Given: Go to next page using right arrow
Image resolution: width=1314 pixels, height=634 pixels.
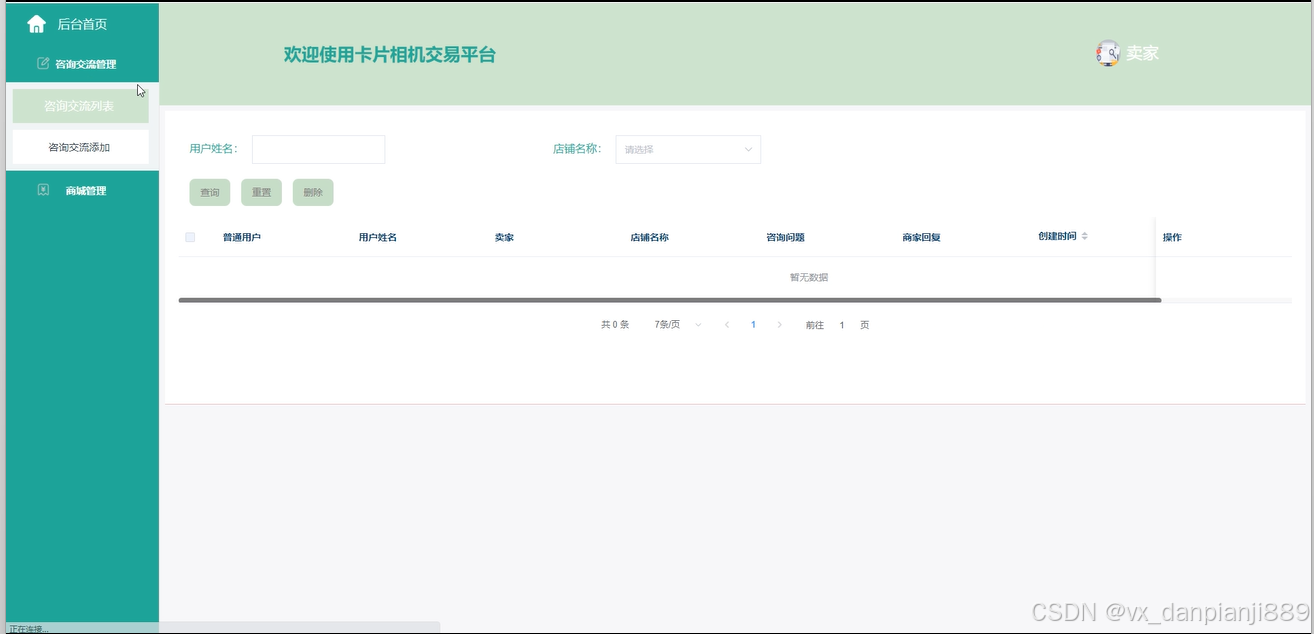Looking at the screenshot, I should (779, 325).
